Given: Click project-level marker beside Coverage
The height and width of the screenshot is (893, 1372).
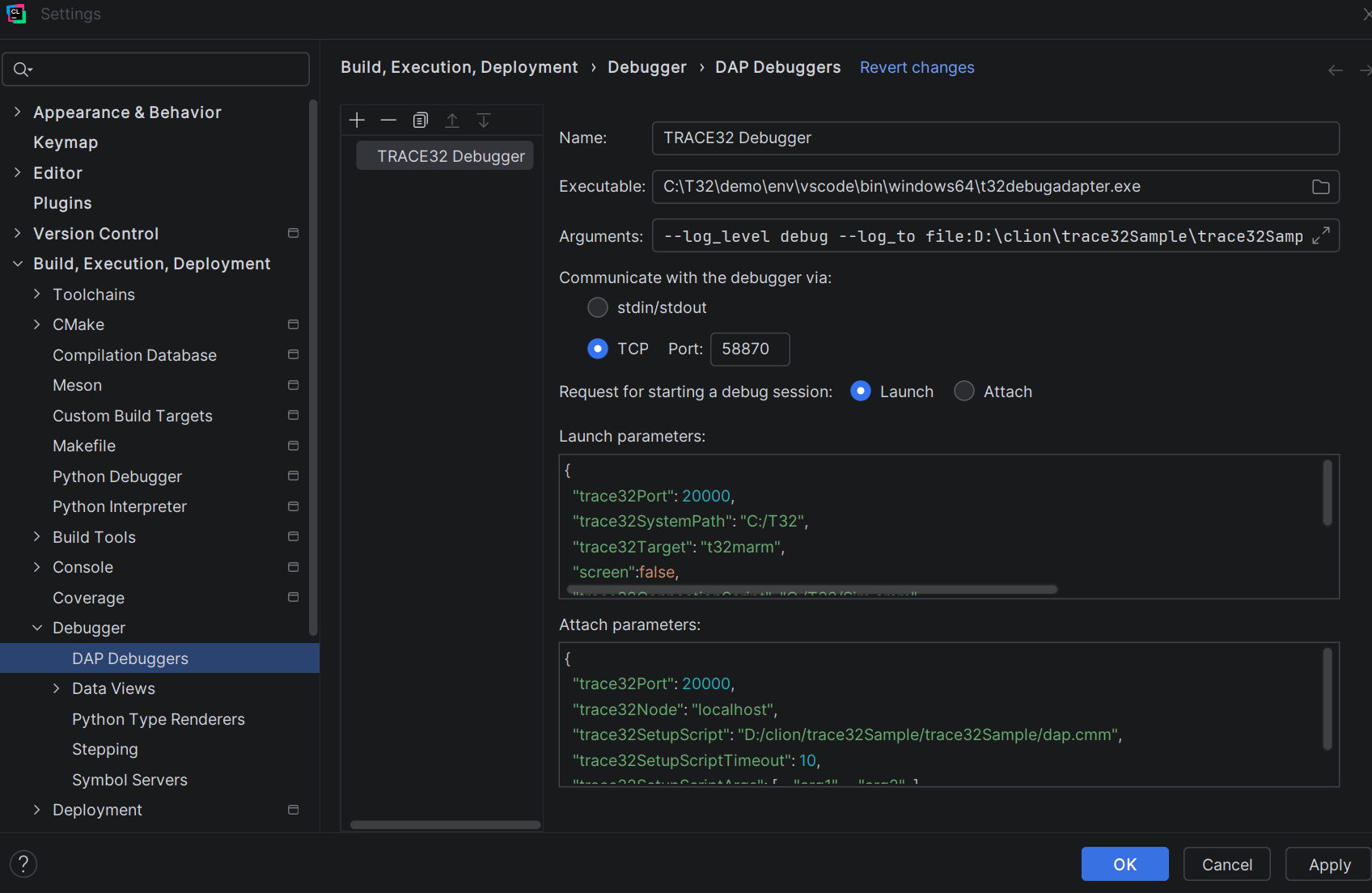Looking at the screenshot, I should [x=293, y=597].
